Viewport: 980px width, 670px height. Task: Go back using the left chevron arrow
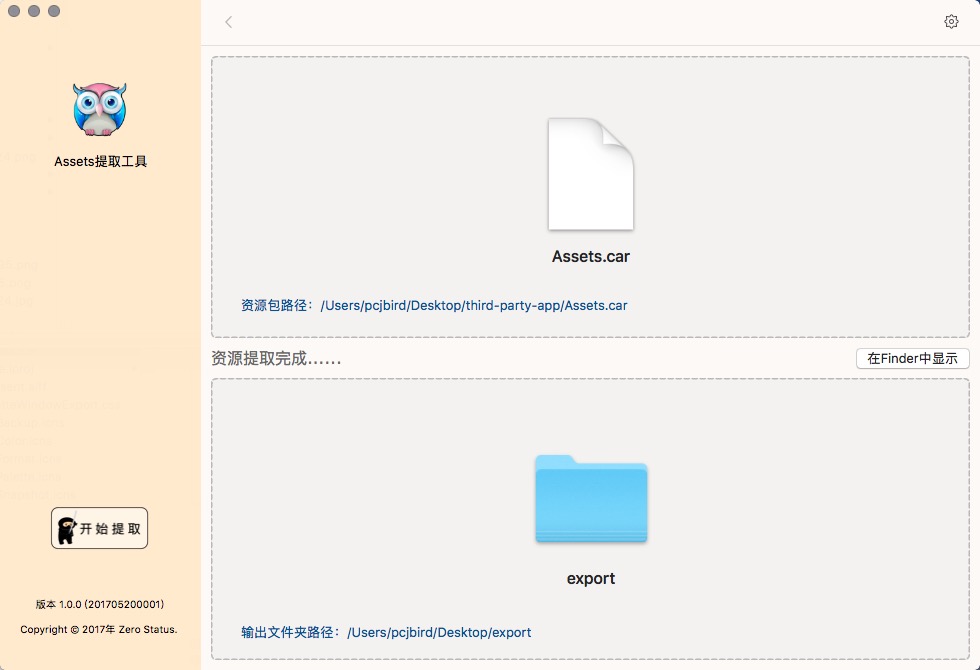pyautogui.click(x=229, y=22)
